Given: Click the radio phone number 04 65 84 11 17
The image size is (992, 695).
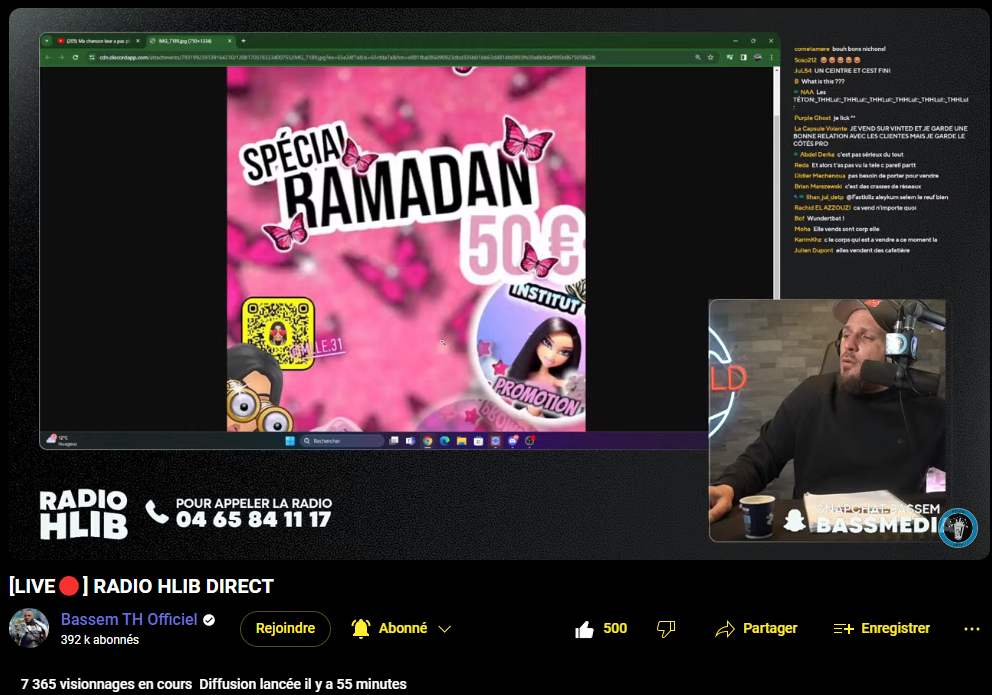Looking at the screenshot, I should click(x=253, y=520).
